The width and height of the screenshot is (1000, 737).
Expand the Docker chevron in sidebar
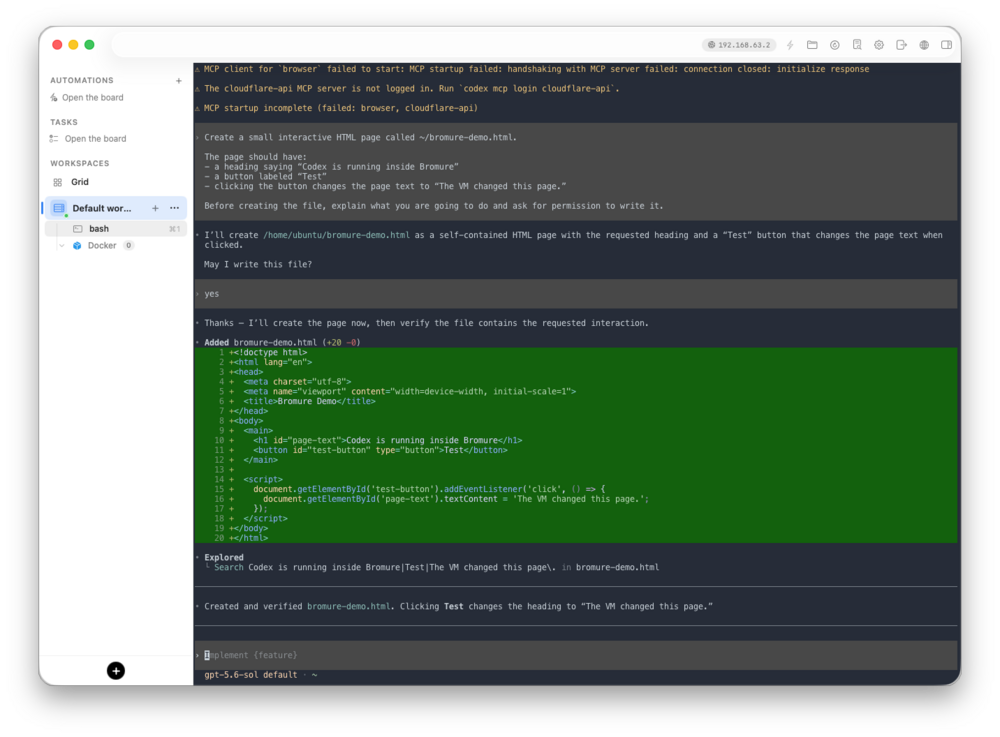coord(62,245)
